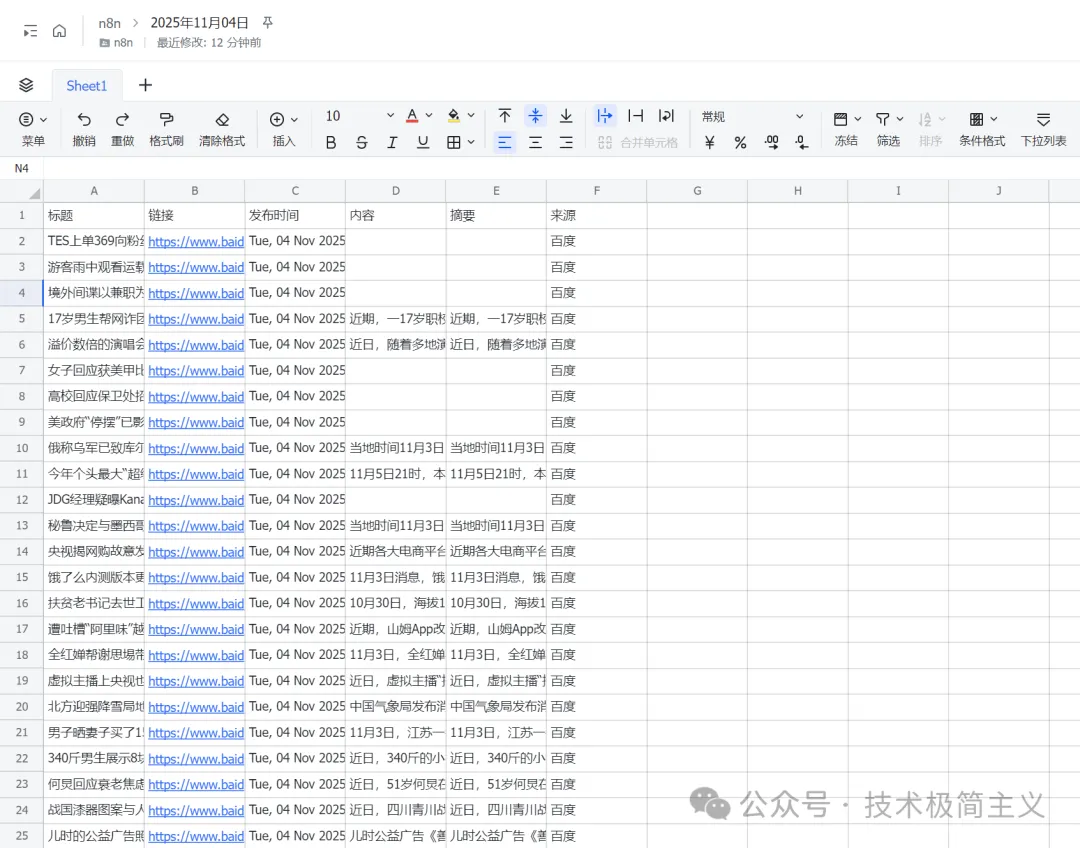Select column C header

(295, 191)
